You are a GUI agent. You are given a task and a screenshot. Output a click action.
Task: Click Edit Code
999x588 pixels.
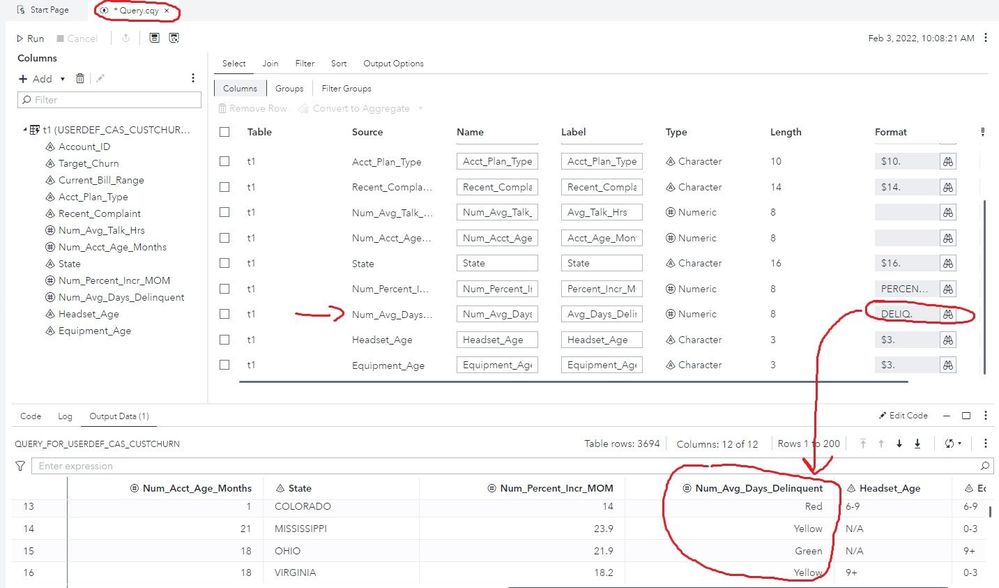coord(903,416)
